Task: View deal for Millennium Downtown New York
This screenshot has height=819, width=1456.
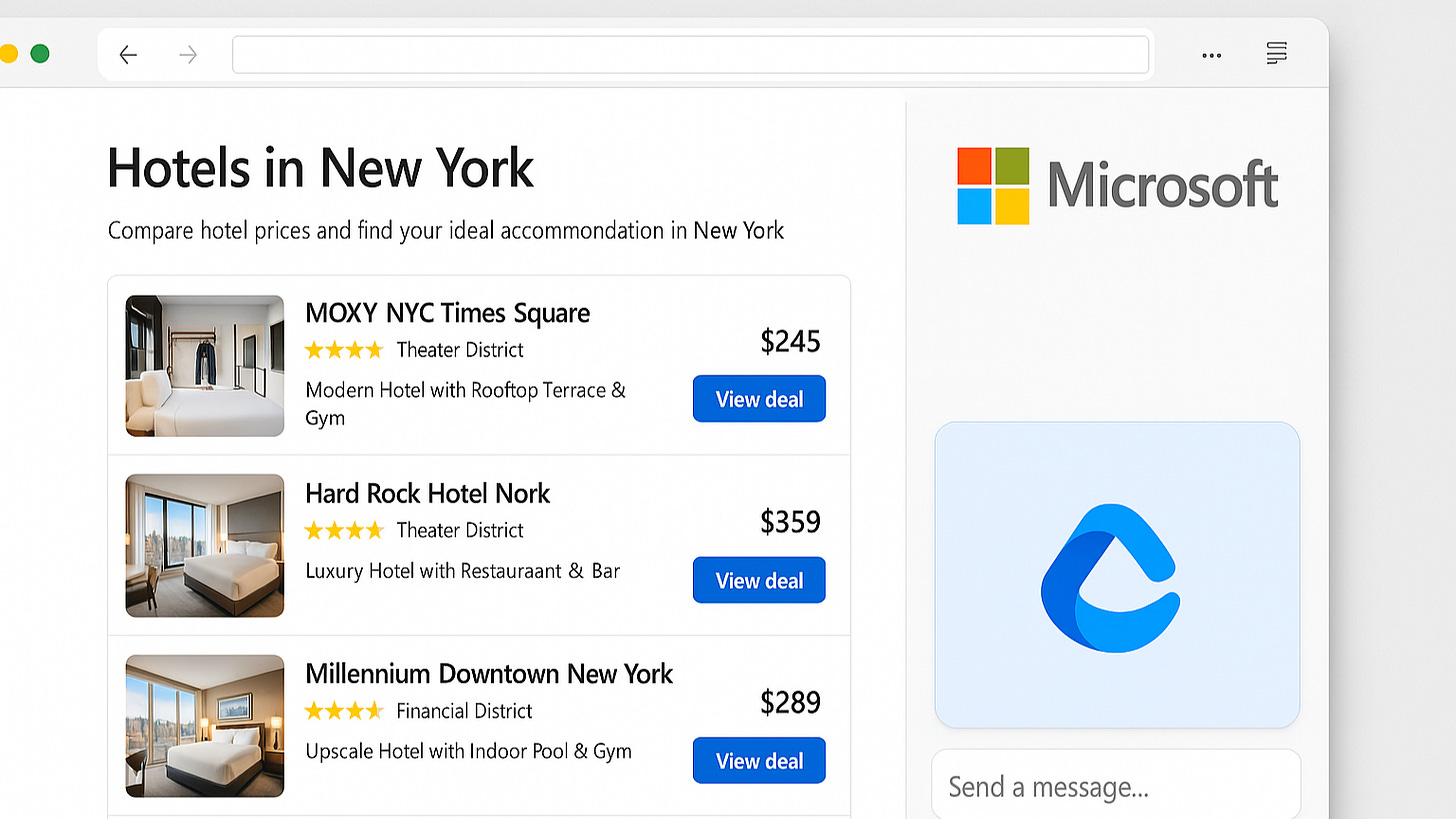Action: pos(759,761)
